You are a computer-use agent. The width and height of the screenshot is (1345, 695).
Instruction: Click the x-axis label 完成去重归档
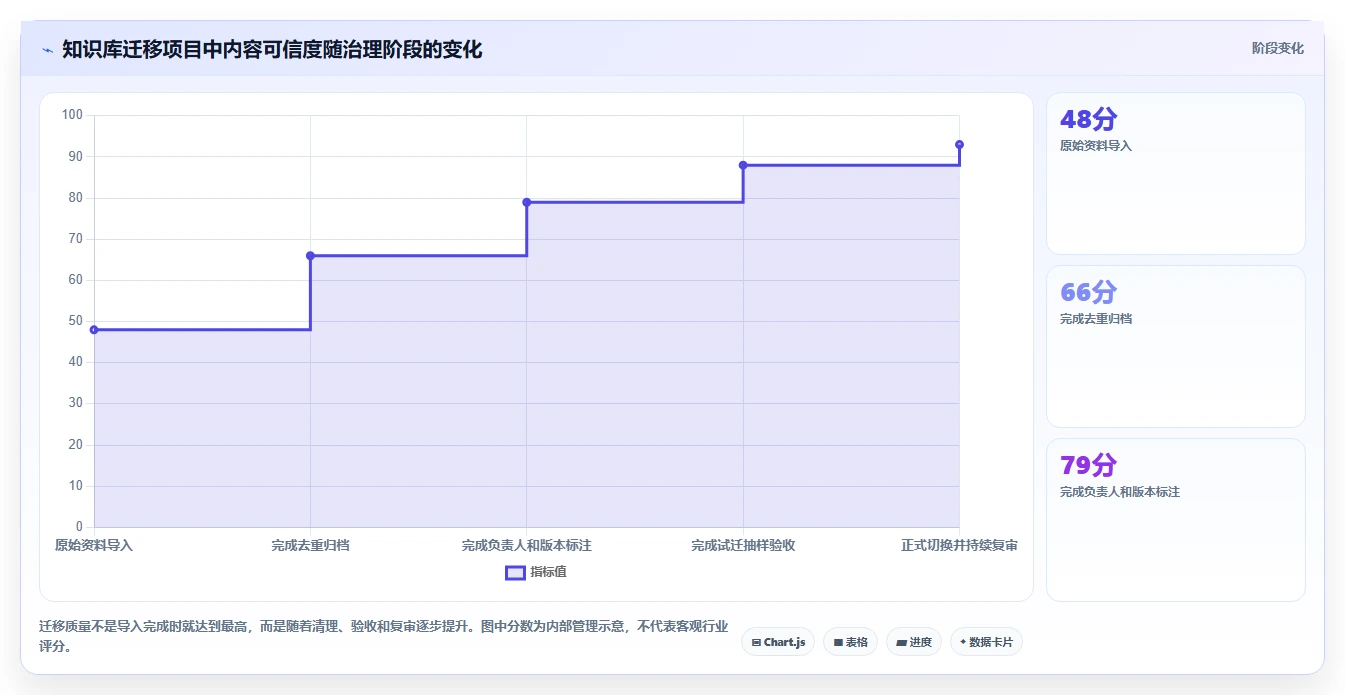tap(310, 545)
